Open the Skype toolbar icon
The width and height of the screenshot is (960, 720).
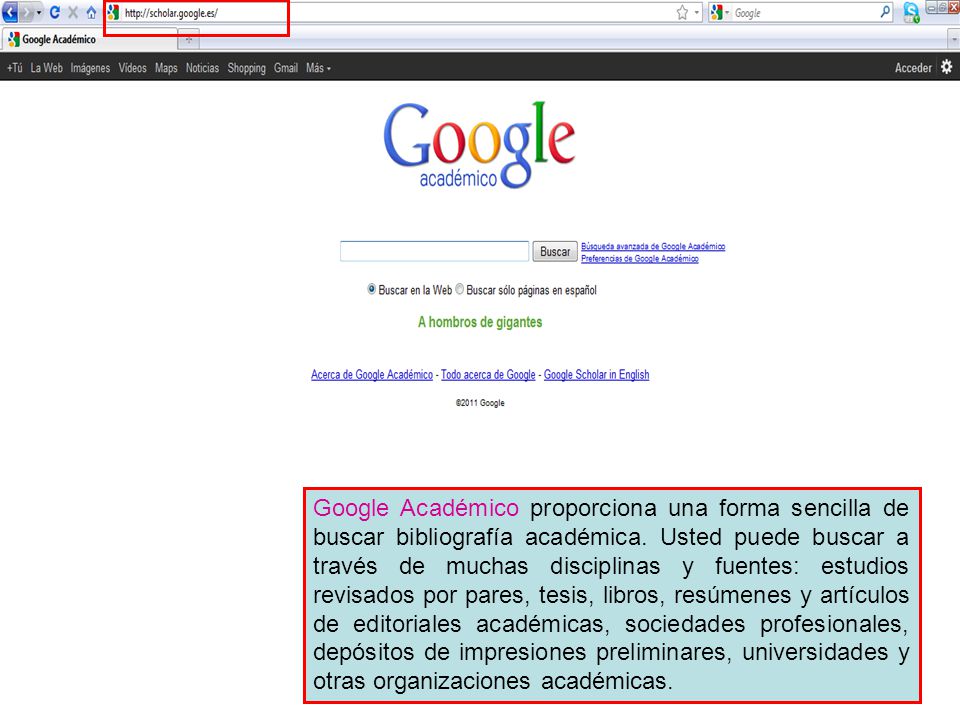(x=911, y=12)
